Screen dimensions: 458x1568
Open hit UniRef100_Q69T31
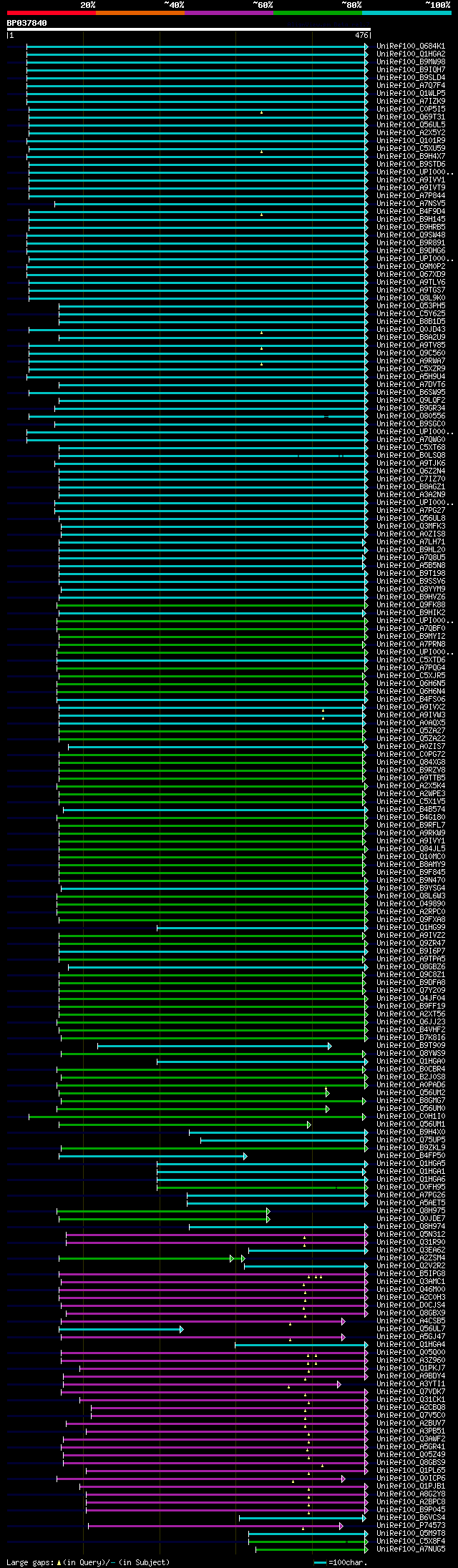tap(411, 117)
